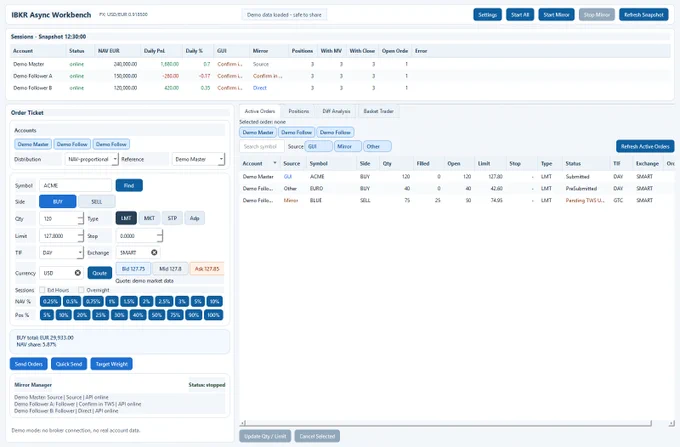
Task: Select the SELL side
Action: click(97, 202)
